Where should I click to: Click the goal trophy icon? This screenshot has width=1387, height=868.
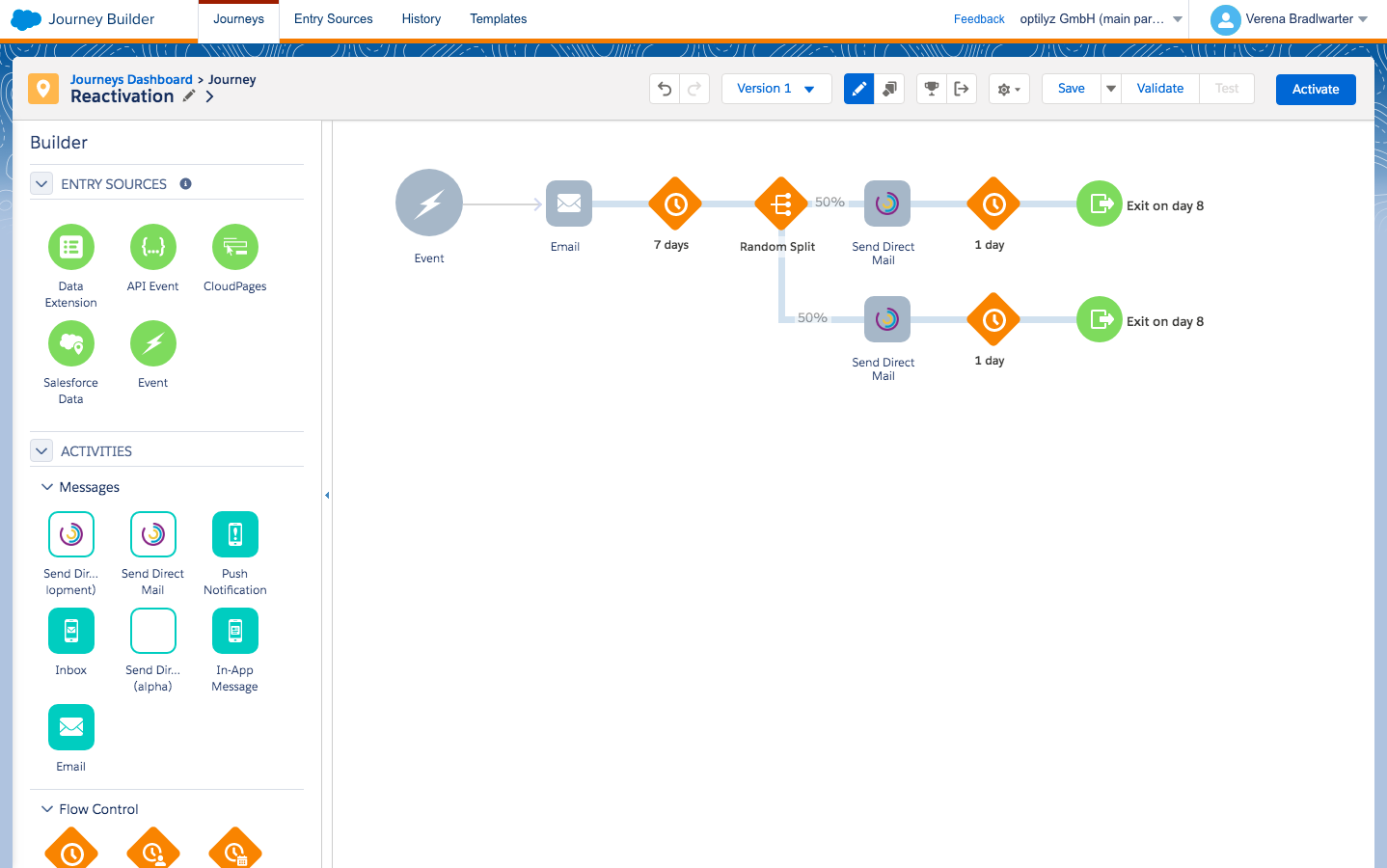[931, 89]
